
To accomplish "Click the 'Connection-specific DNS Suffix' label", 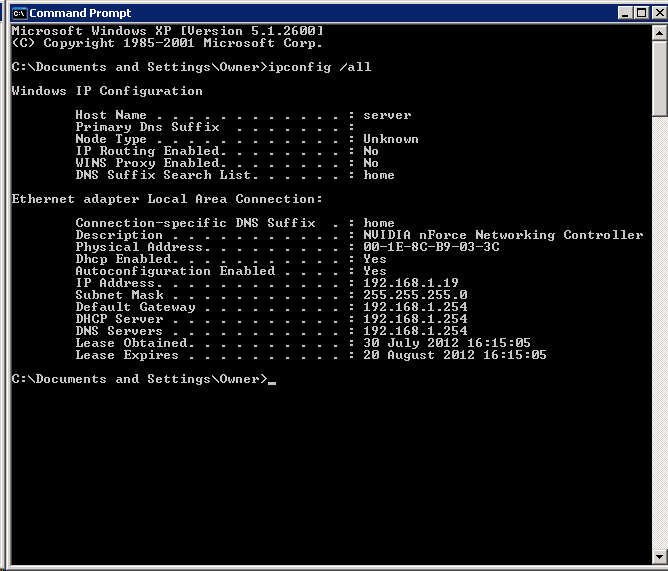I will click(x=196, y=223).
